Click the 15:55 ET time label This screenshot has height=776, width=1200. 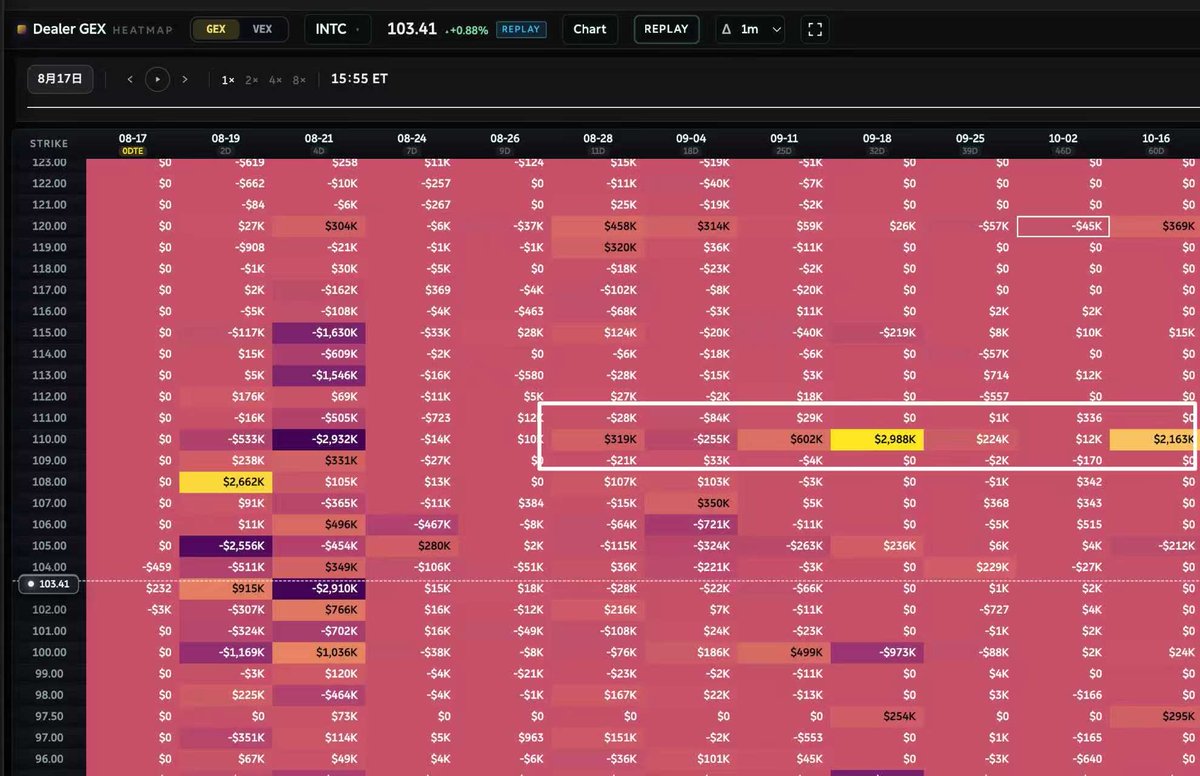(359, 79)
